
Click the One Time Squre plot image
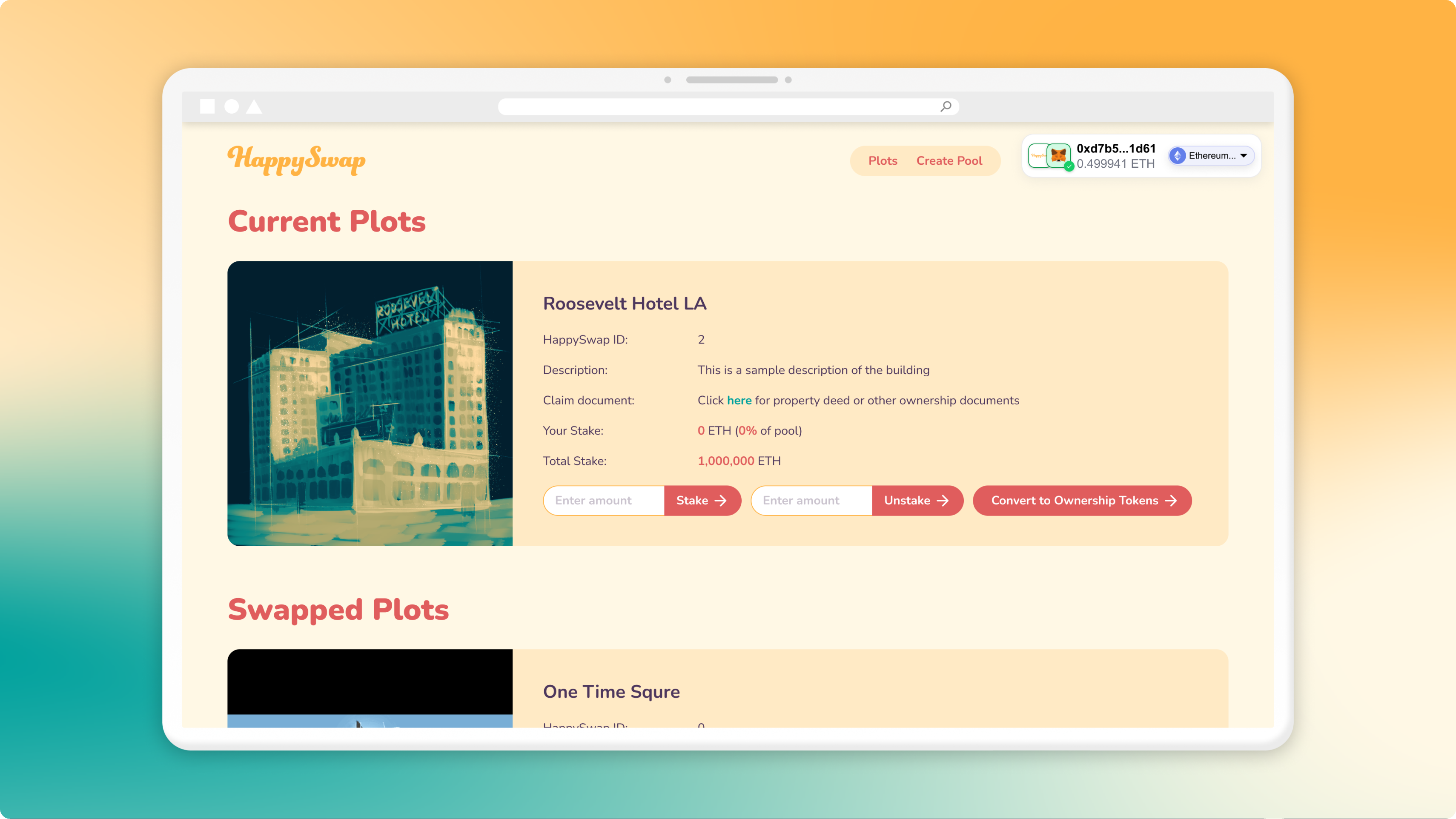(x=370, y=688)
